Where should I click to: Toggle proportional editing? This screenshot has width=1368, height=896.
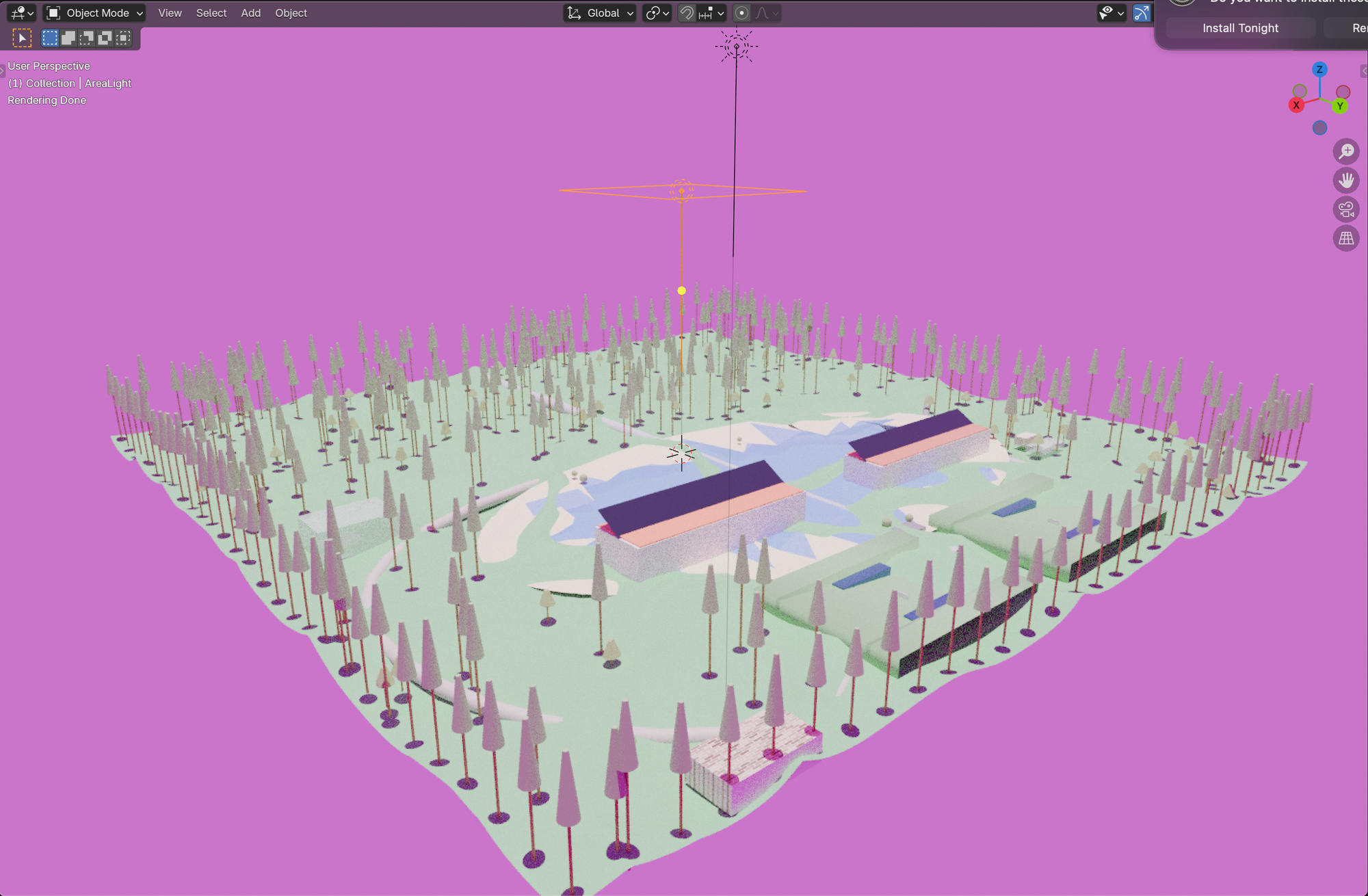742,13
